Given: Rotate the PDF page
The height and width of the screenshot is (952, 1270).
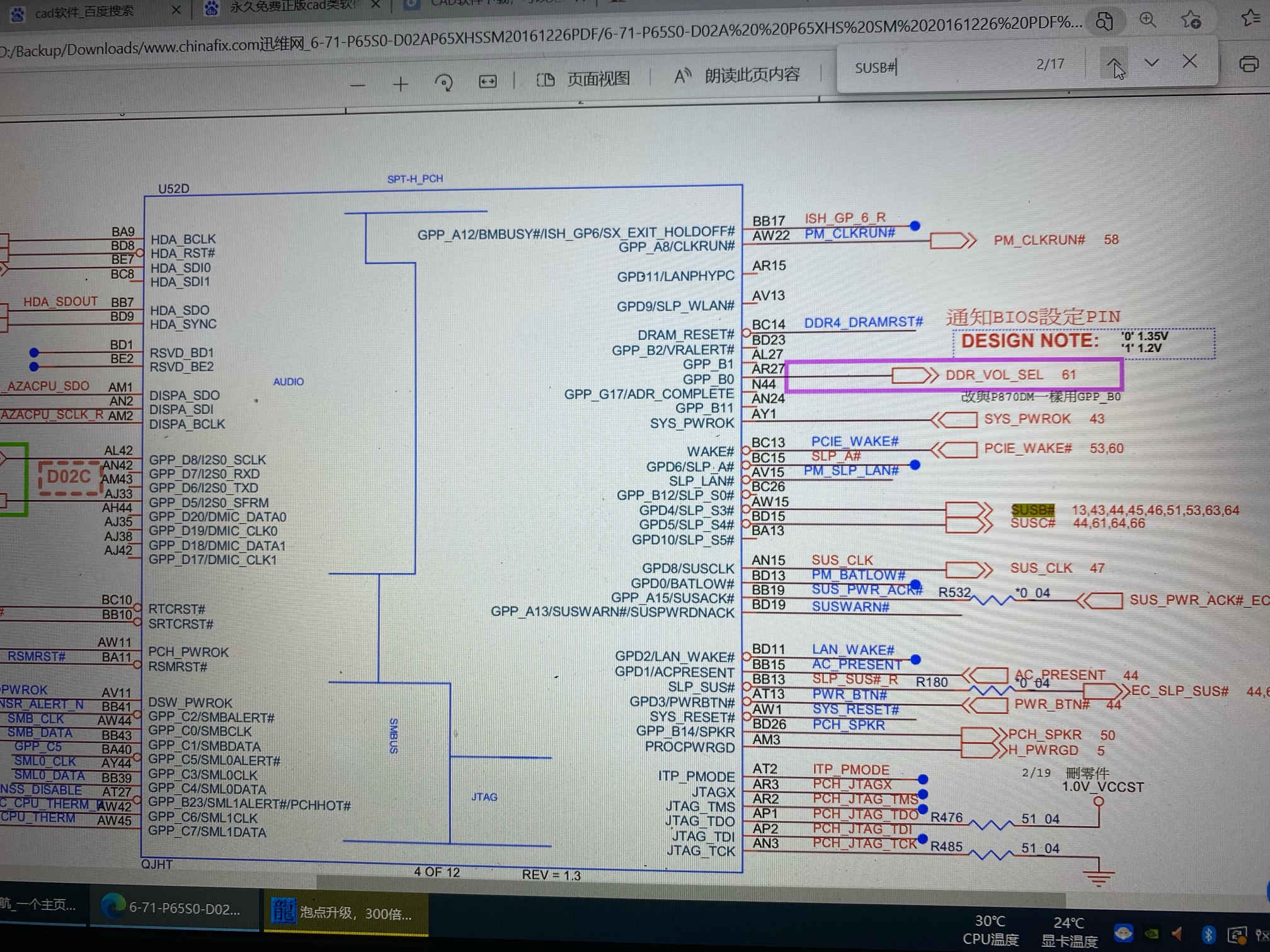Looking at the screenshot, I should point(443,82).
